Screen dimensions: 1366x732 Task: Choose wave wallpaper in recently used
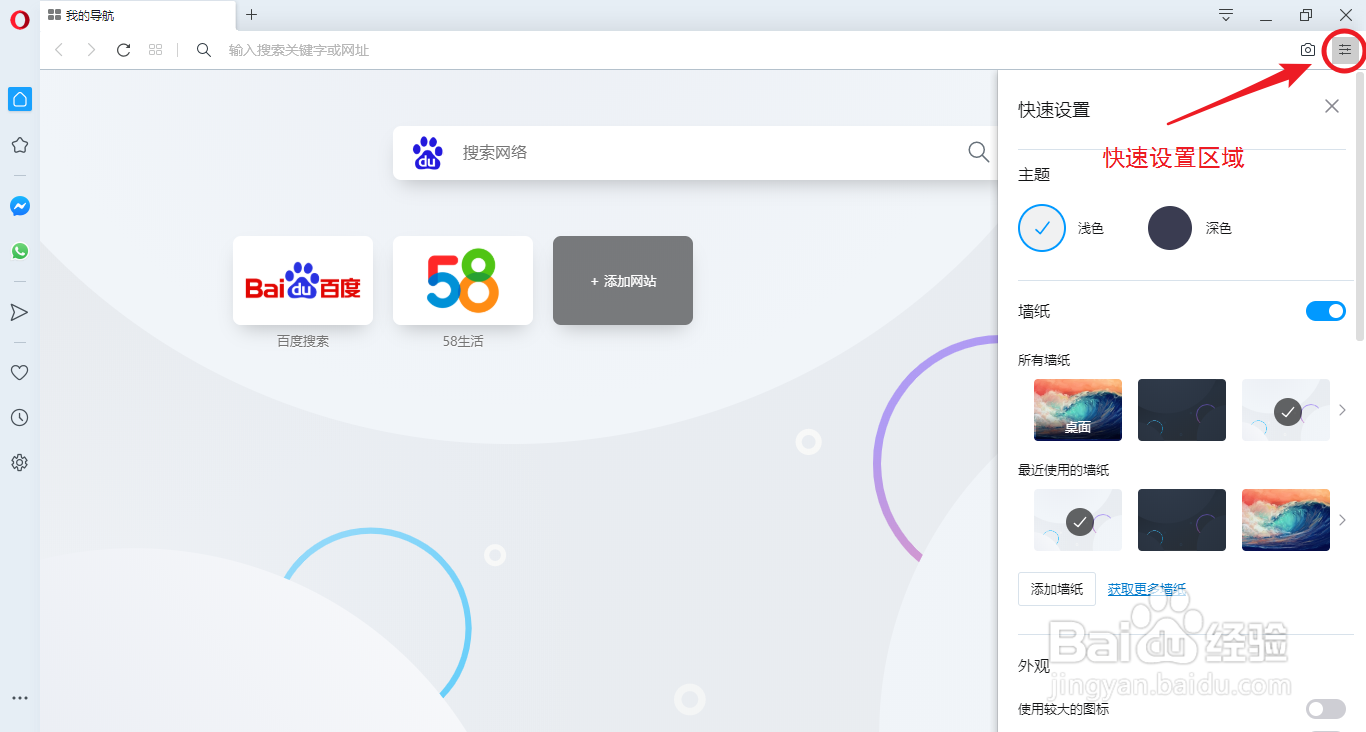coord(1286,520)
